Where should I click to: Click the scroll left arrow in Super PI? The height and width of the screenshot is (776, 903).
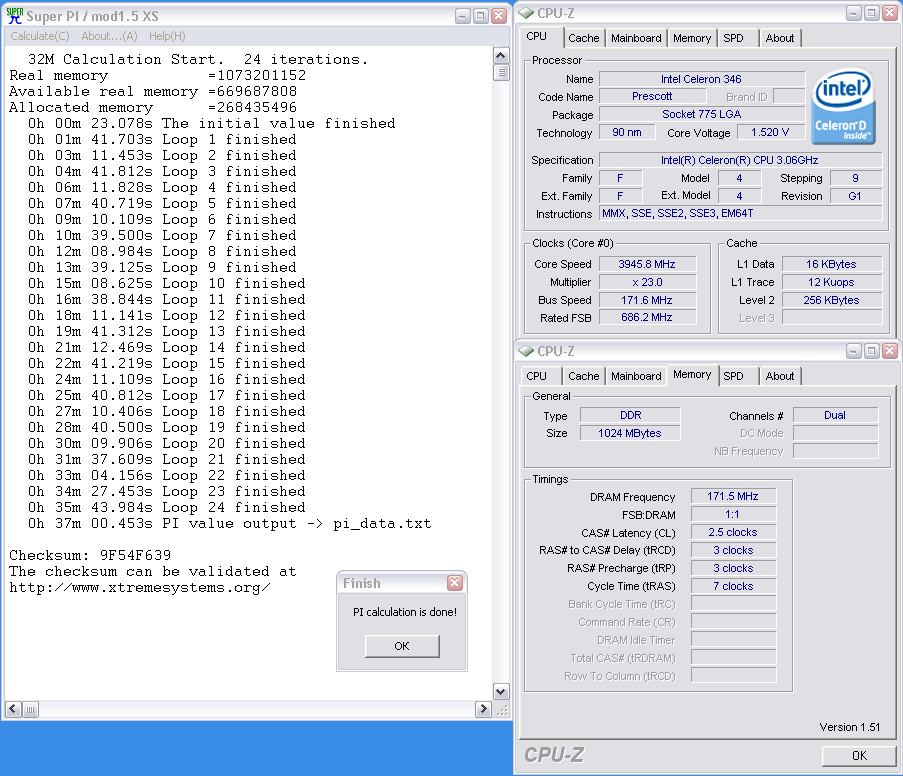click(13, 709)
